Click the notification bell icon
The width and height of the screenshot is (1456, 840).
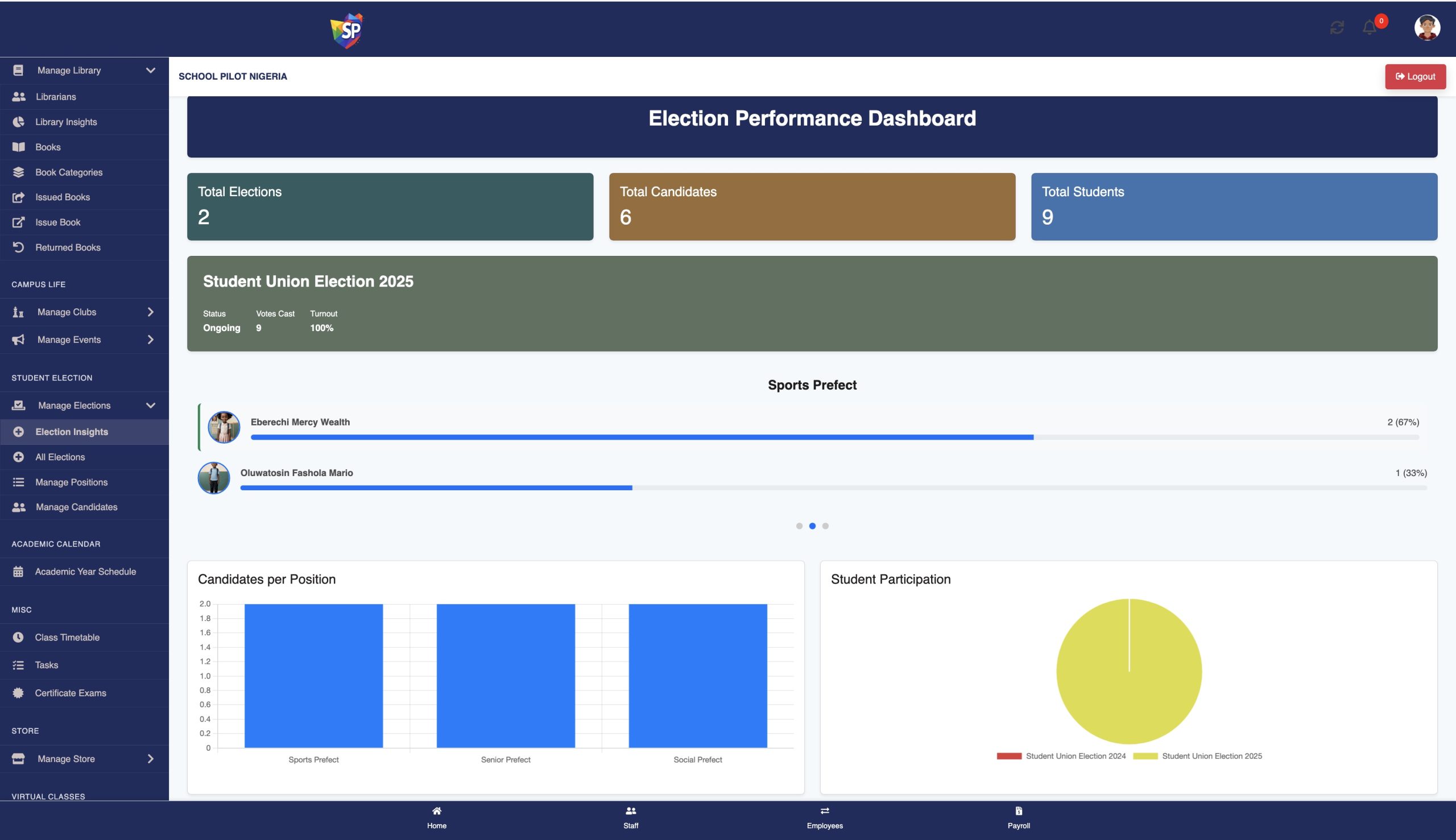(x=1369, y=27)
